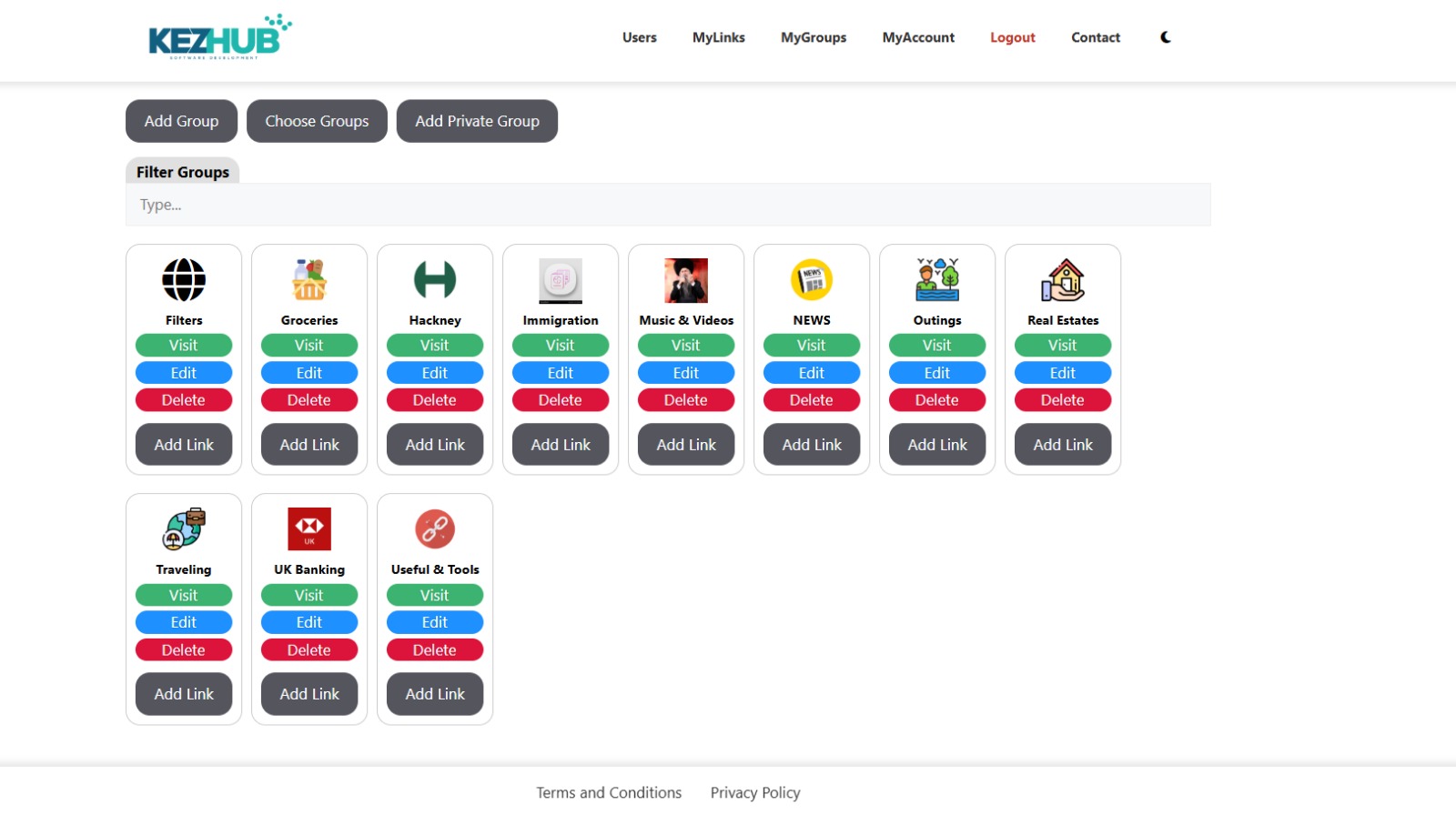Click the Add Private Group button

pyautogui.click(x=477, y=121)
